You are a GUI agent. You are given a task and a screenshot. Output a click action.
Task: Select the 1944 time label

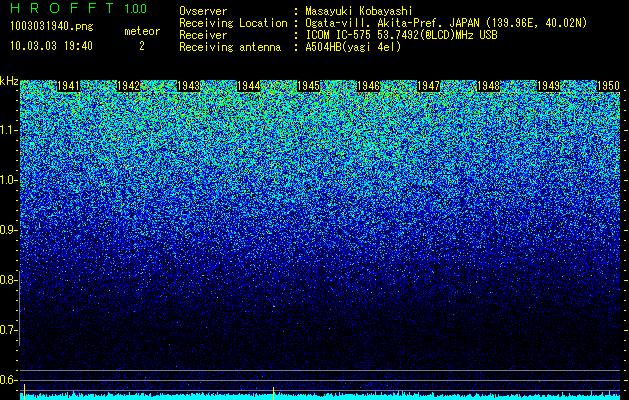coord(249,86)
